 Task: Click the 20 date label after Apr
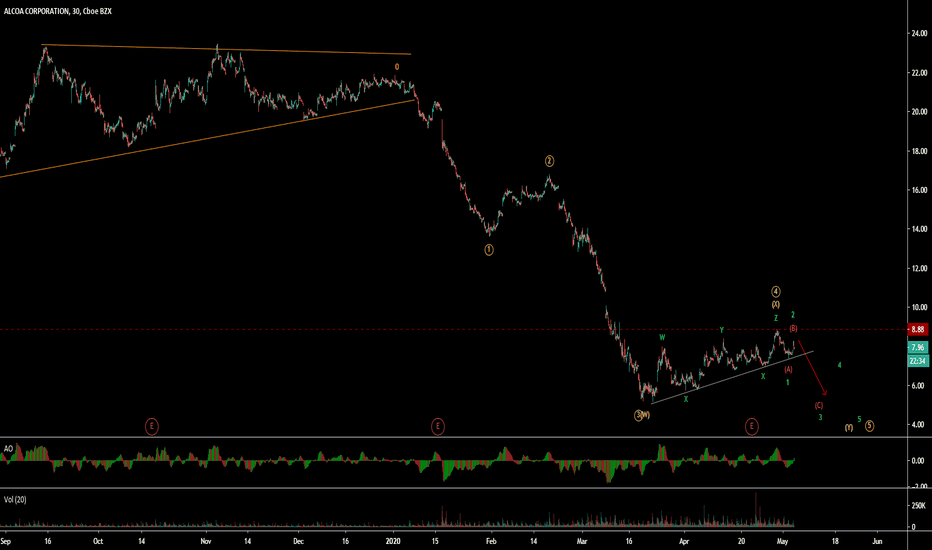point(741,541)
